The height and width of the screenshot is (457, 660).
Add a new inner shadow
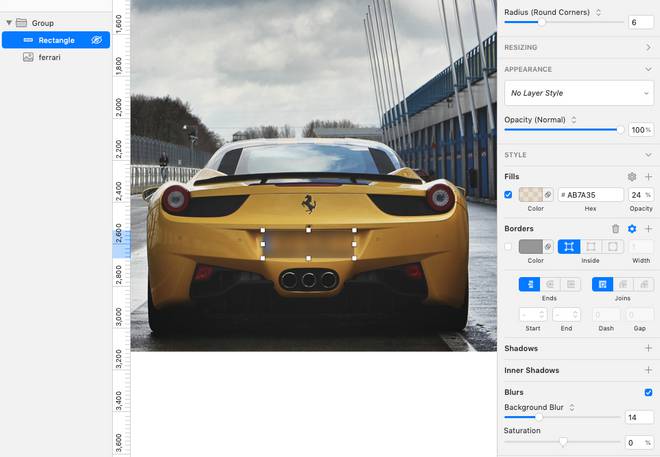pyautogui.click(x=648, y=371)
